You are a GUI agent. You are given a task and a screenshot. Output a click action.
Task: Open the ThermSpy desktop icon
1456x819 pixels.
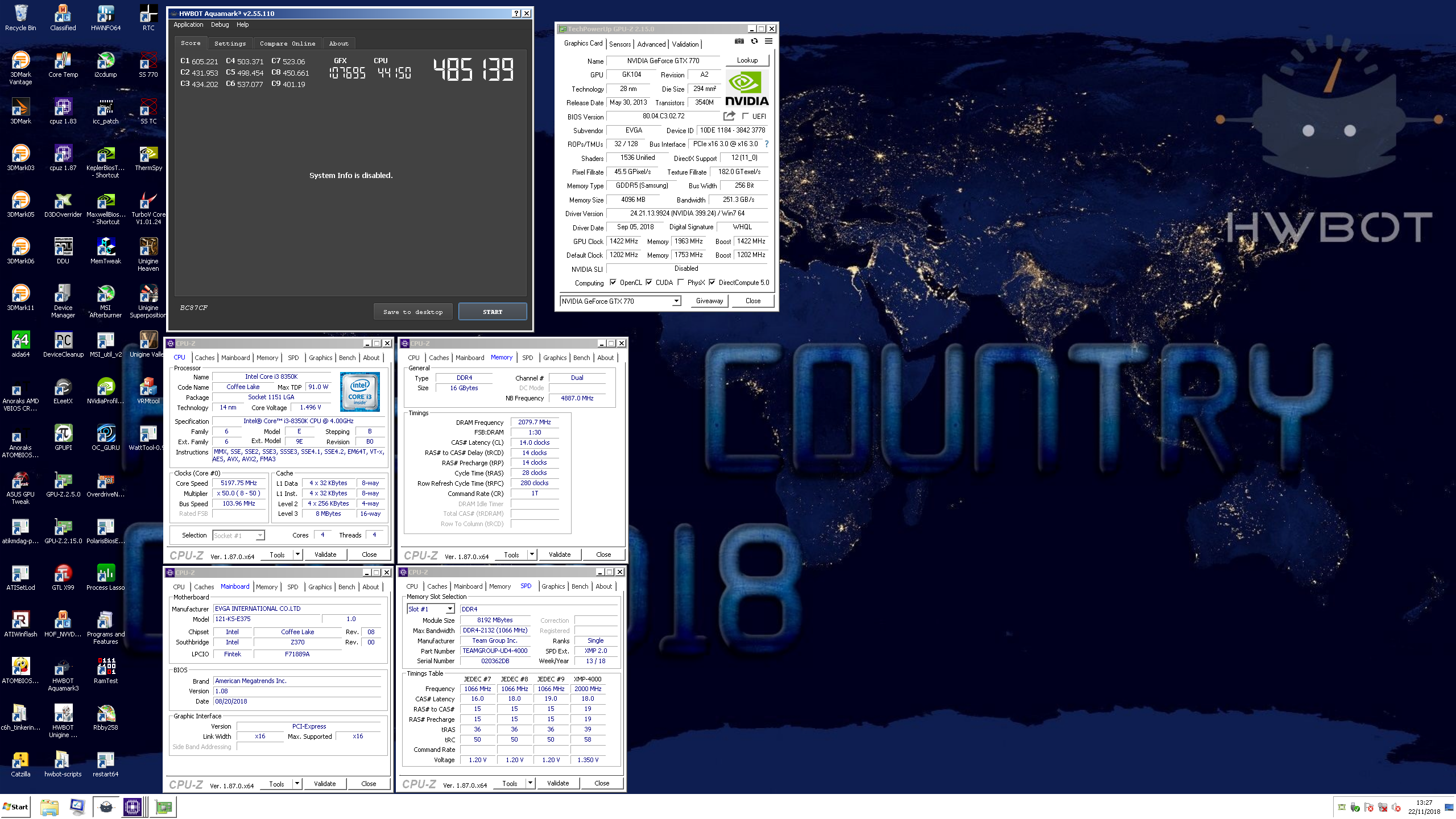(148, 157)
